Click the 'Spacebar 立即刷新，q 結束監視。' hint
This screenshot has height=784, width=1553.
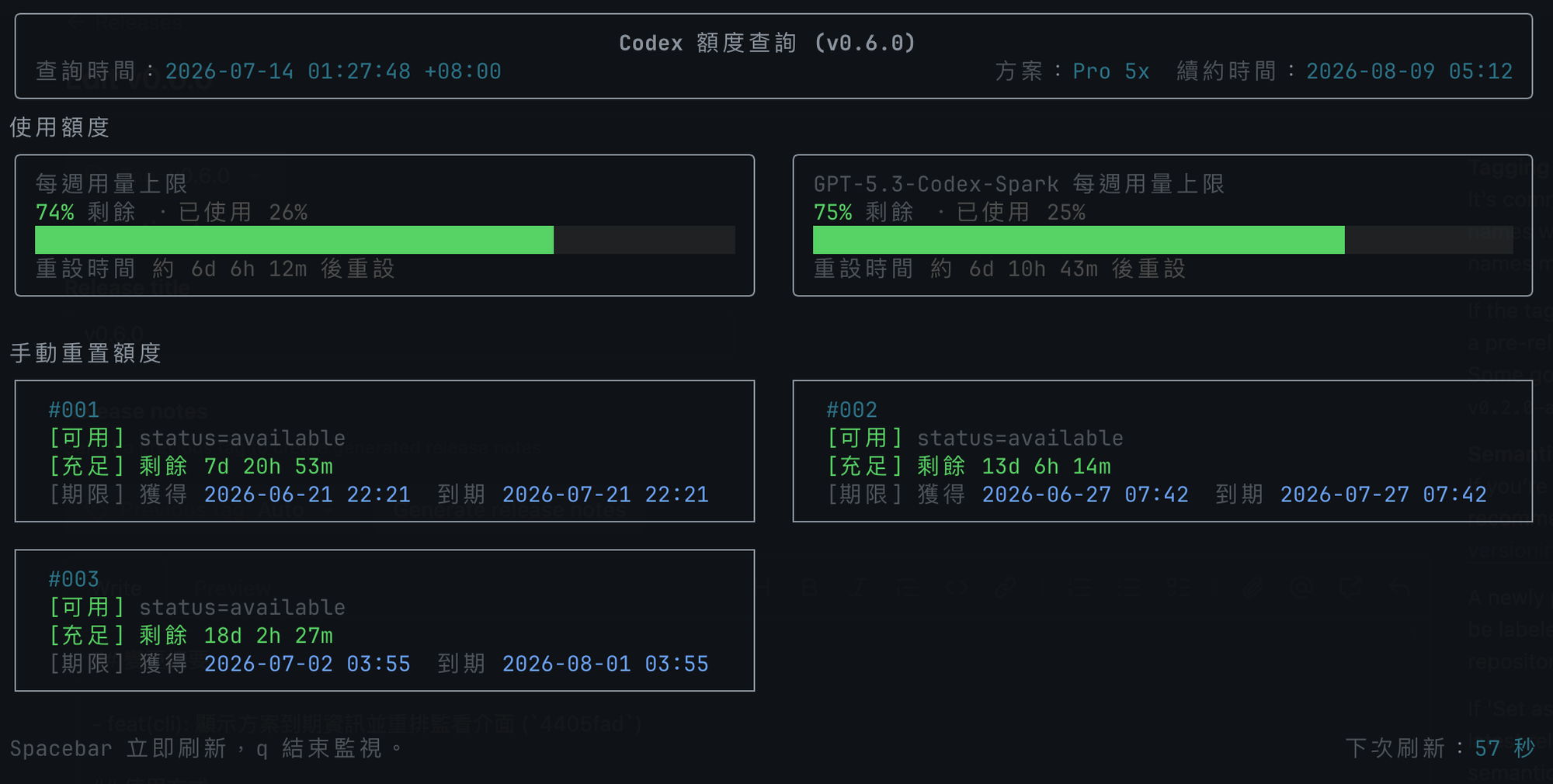tap(207, 748)
